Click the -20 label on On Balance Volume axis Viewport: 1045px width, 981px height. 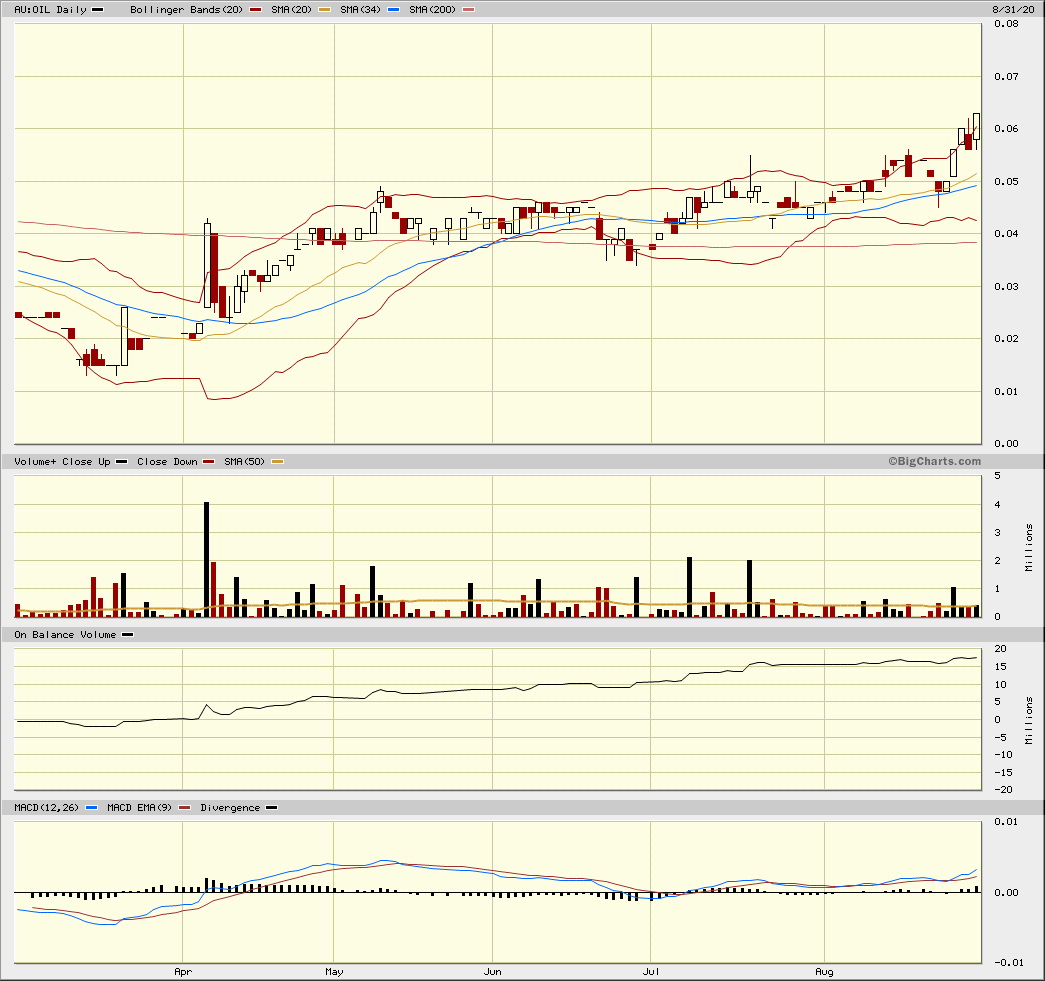pos(1003,789)
